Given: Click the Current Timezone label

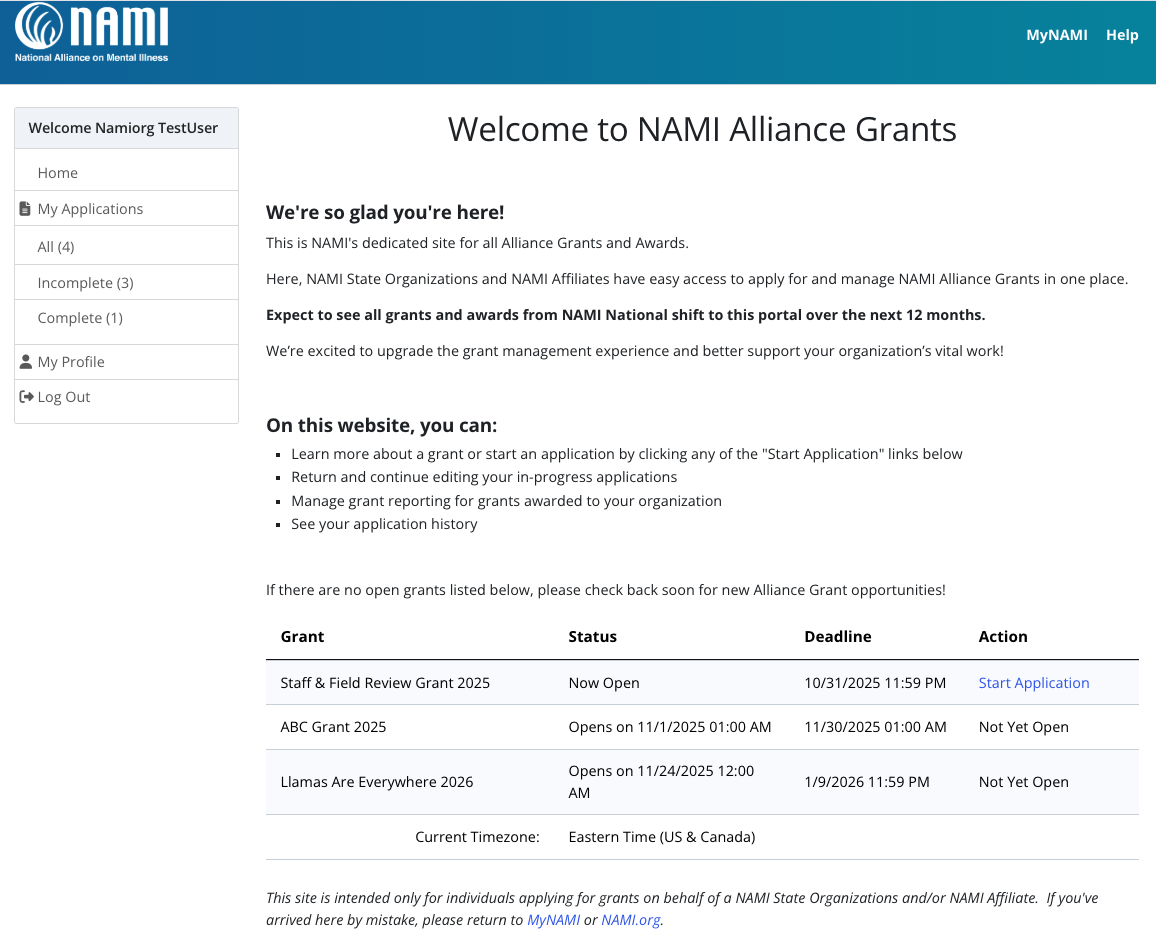Looking at the screenshot, I should point(477,837).
